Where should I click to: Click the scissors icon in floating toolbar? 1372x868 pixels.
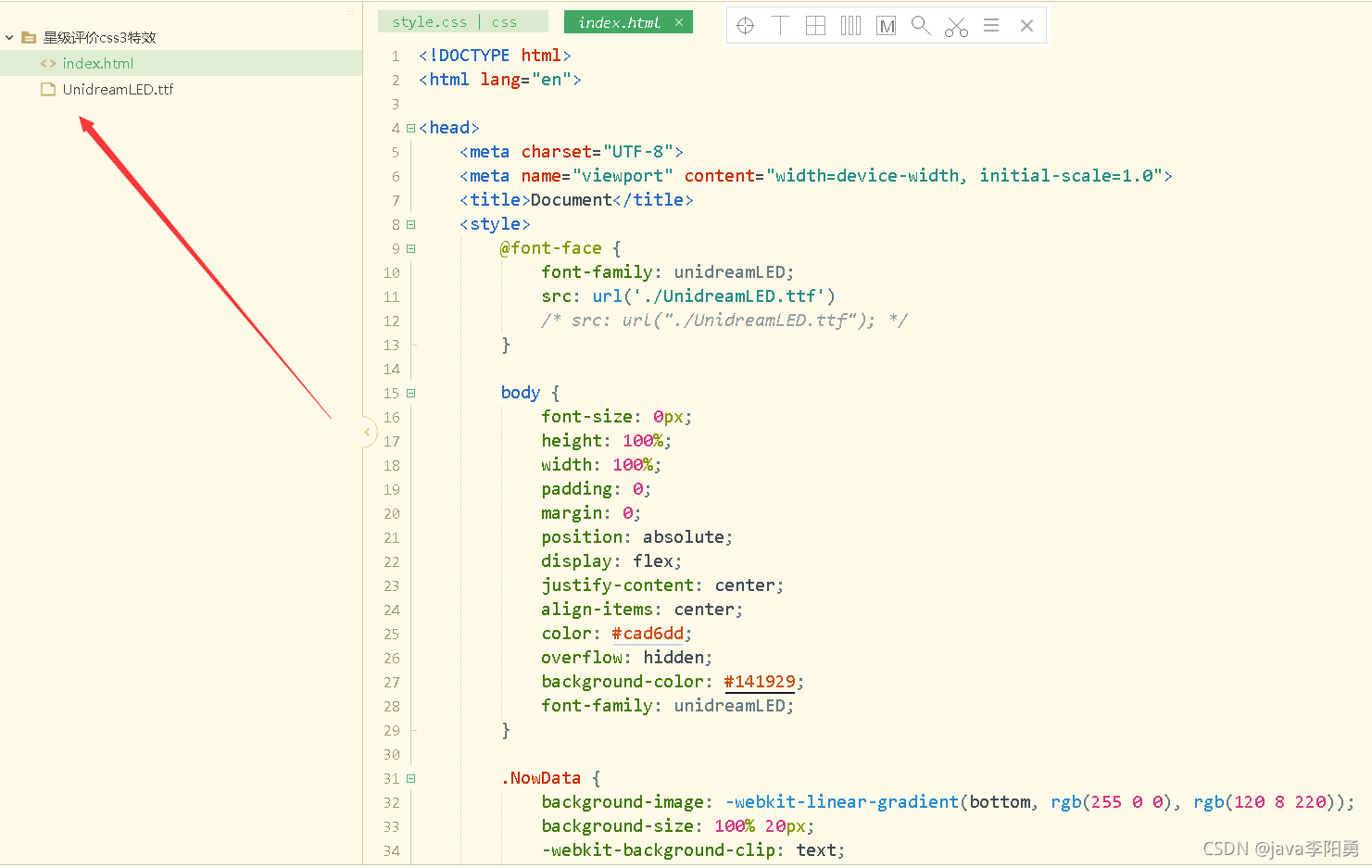click(956, 27)
